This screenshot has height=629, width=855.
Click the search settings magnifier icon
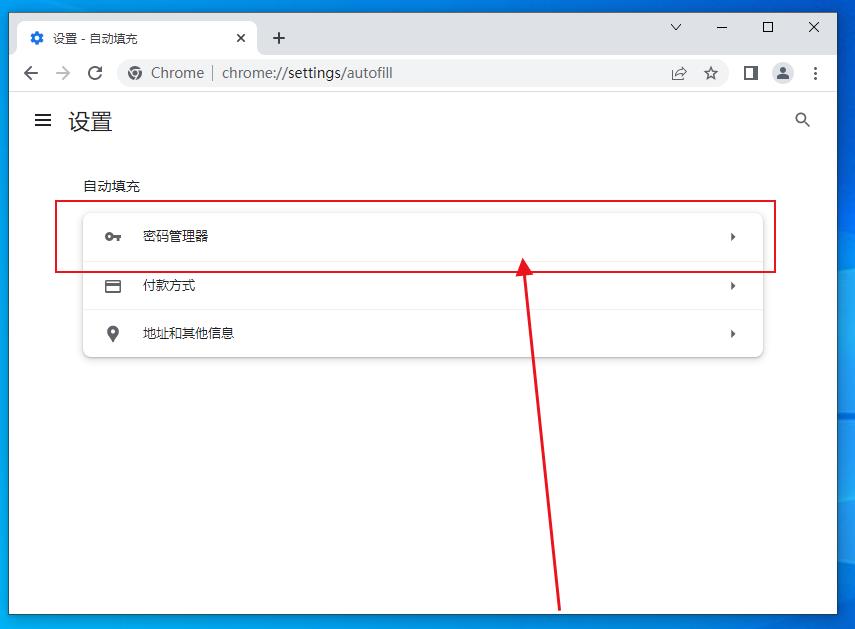click(x=802, y=120)
